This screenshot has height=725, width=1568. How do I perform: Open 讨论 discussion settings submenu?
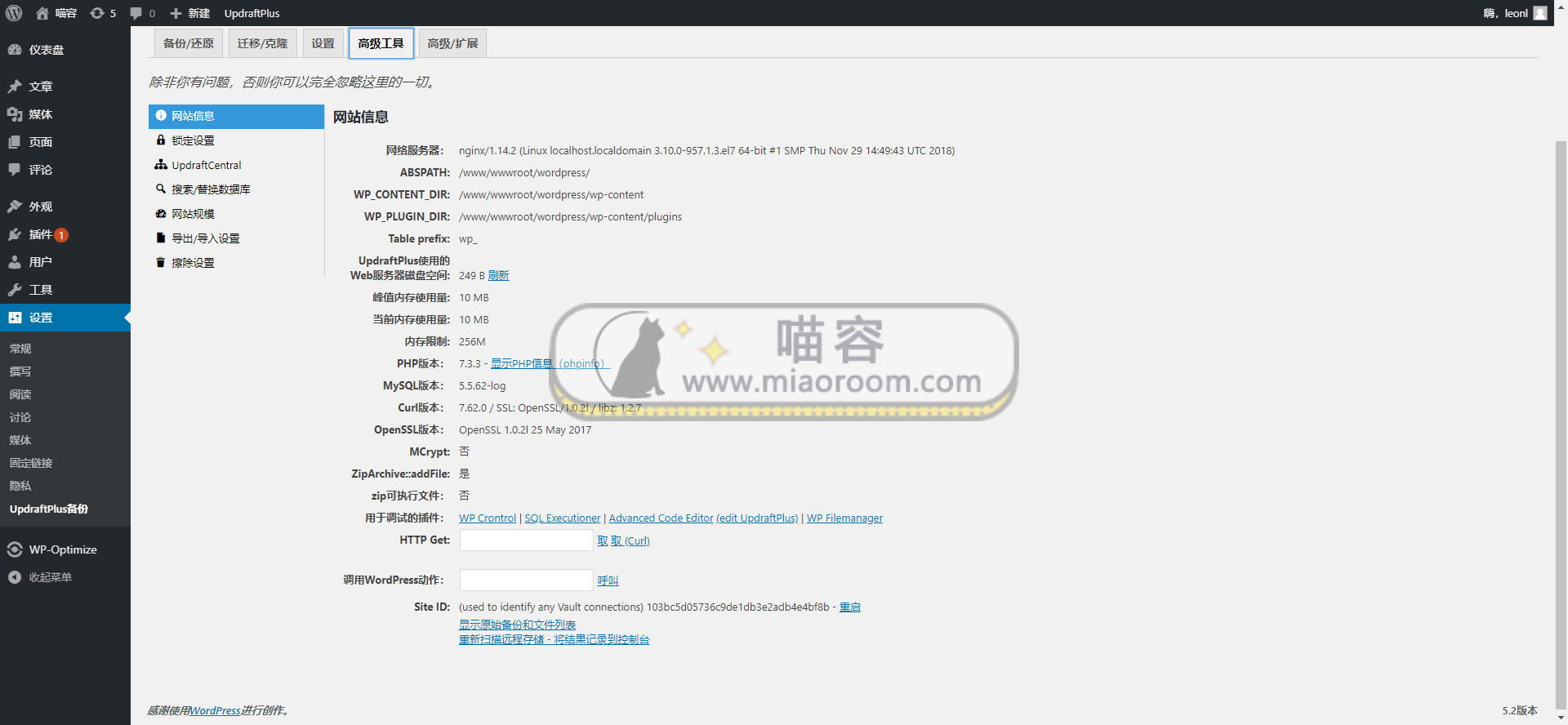(x=20, y=417)
